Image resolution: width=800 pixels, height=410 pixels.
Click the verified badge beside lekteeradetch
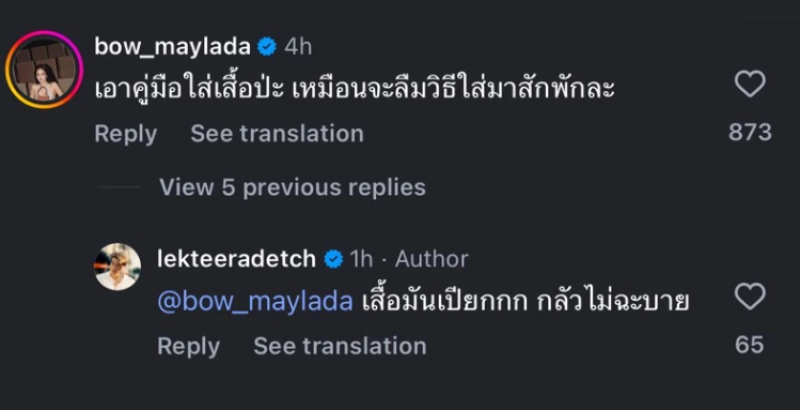(x=332, y=259)
